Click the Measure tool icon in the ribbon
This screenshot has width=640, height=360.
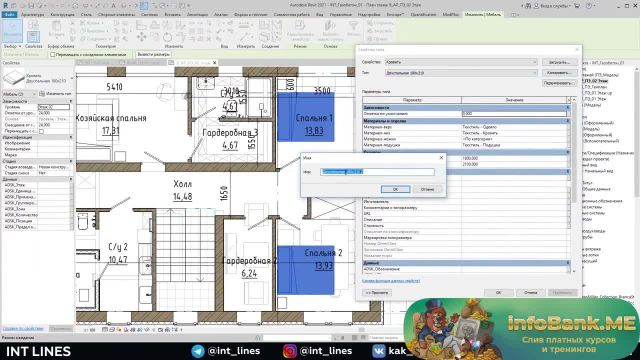pos(244,26)
